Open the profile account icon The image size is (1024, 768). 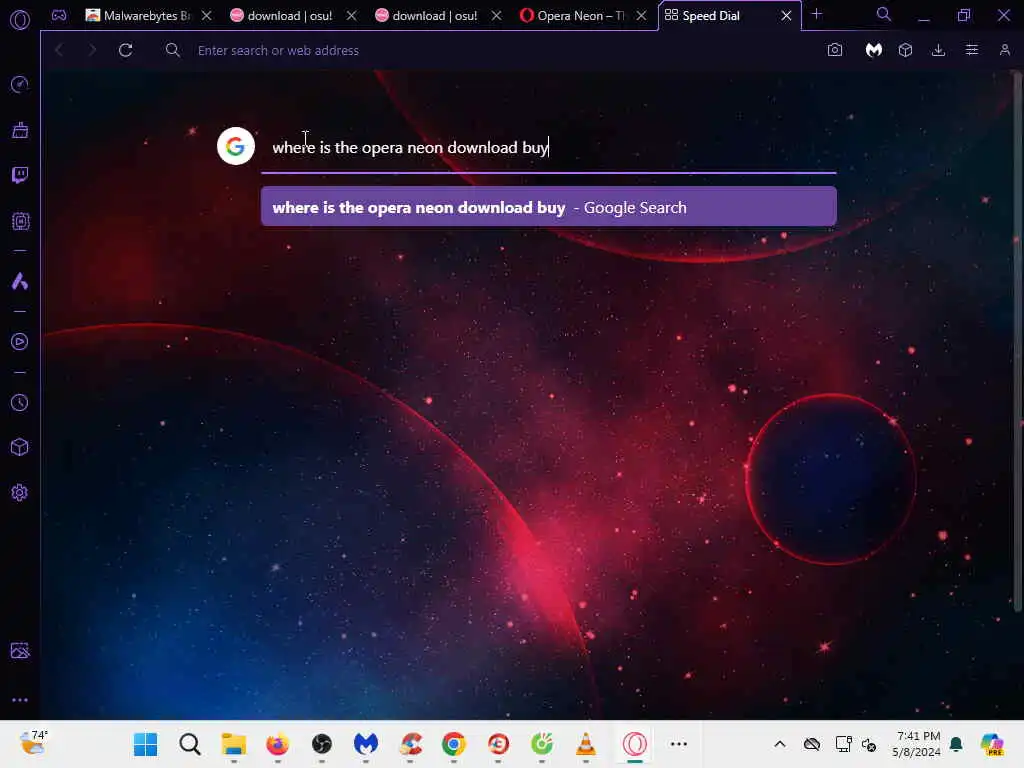(x=1005, y=50)
